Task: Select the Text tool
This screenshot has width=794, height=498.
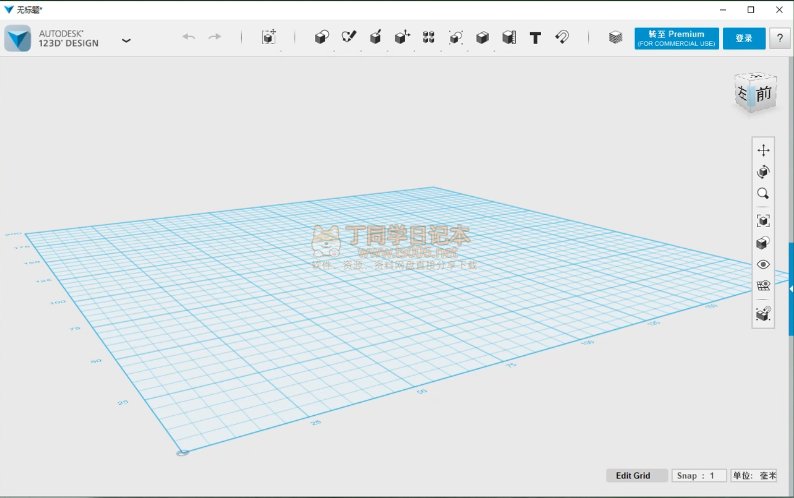Action: point(535,37)
